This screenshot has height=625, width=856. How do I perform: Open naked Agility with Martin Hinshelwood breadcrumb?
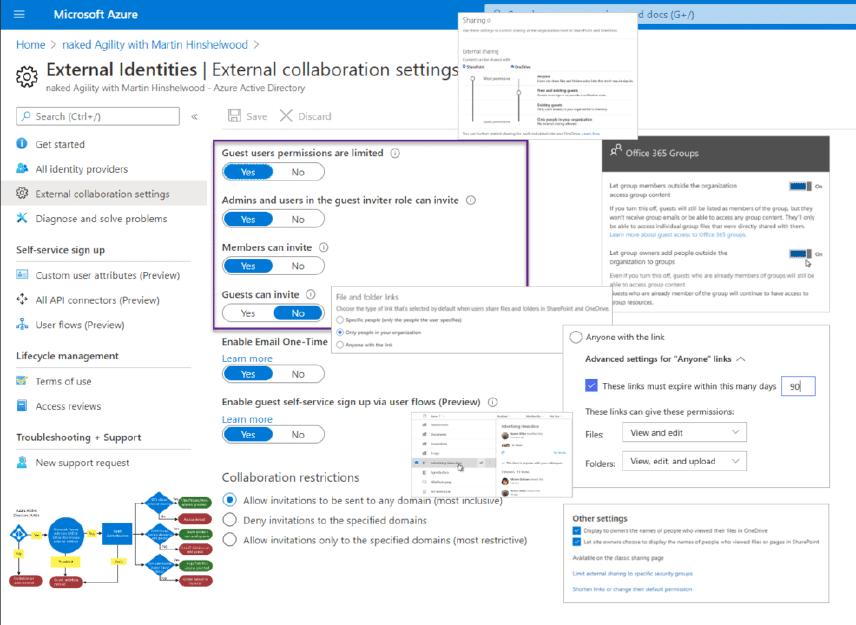(154, 45)
